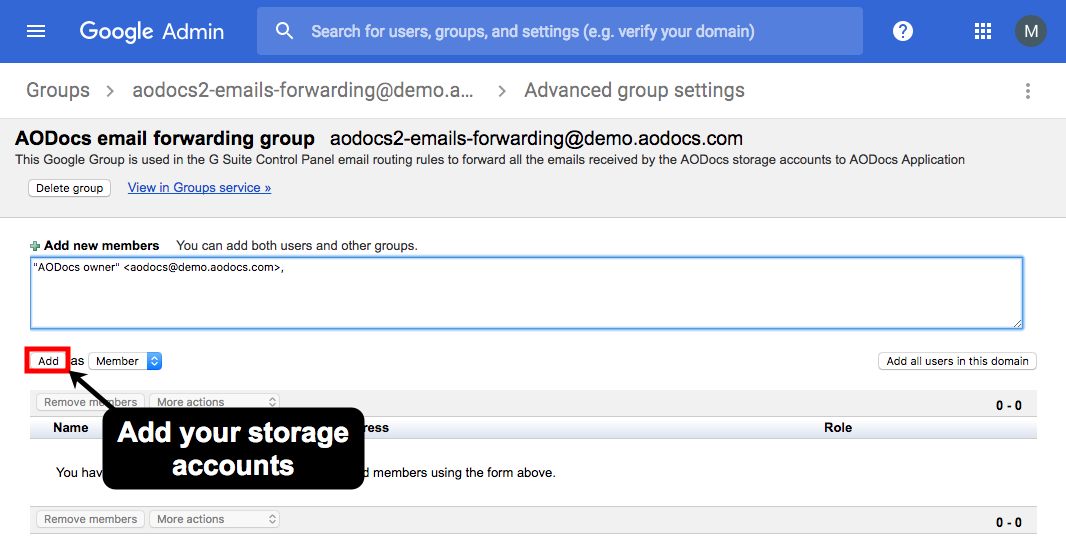Viewport: 1066px width, 553px height.
Task: Open the bottom More actions dropdown
Action: [x=215, y=519]
